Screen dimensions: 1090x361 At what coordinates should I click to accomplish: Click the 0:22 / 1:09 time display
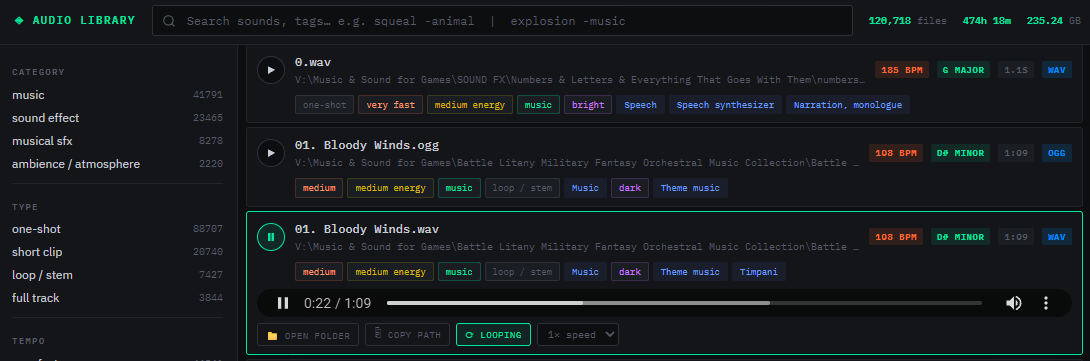tap(337, 303)
